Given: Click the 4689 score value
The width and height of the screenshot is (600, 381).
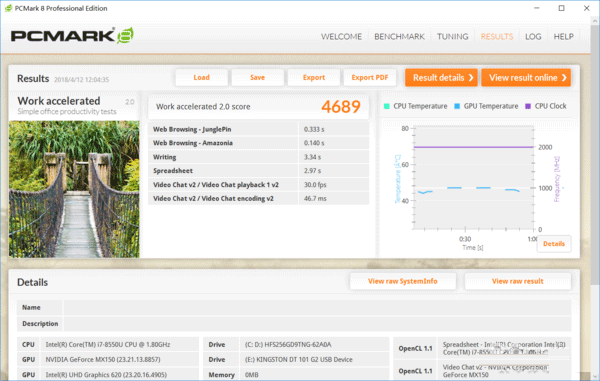Looking at the screenshot, I should [x=341, y=107].
